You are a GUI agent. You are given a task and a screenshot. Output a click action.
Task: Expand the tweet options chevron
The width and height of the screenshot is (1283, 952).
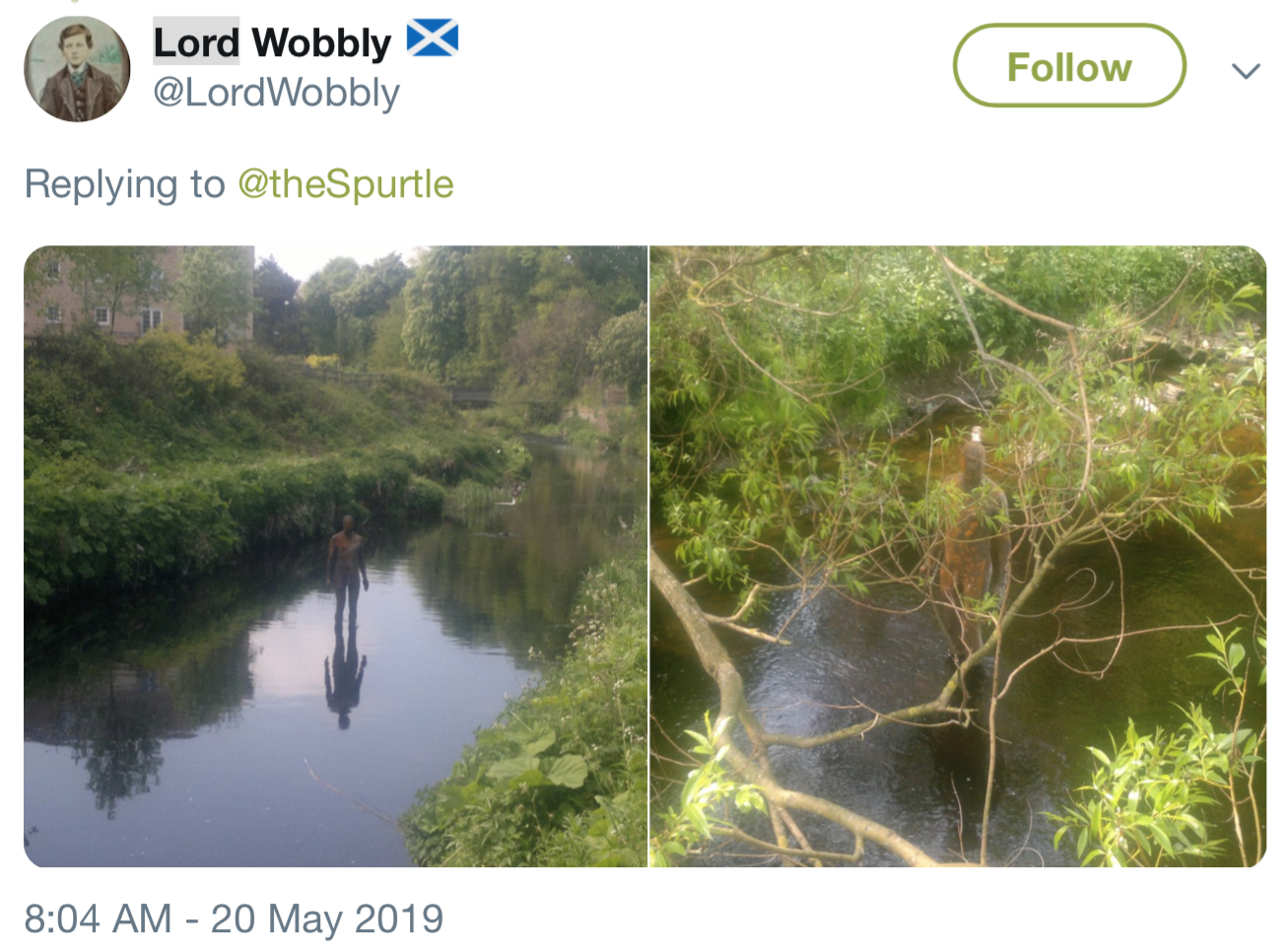[x=1247, y=70]
